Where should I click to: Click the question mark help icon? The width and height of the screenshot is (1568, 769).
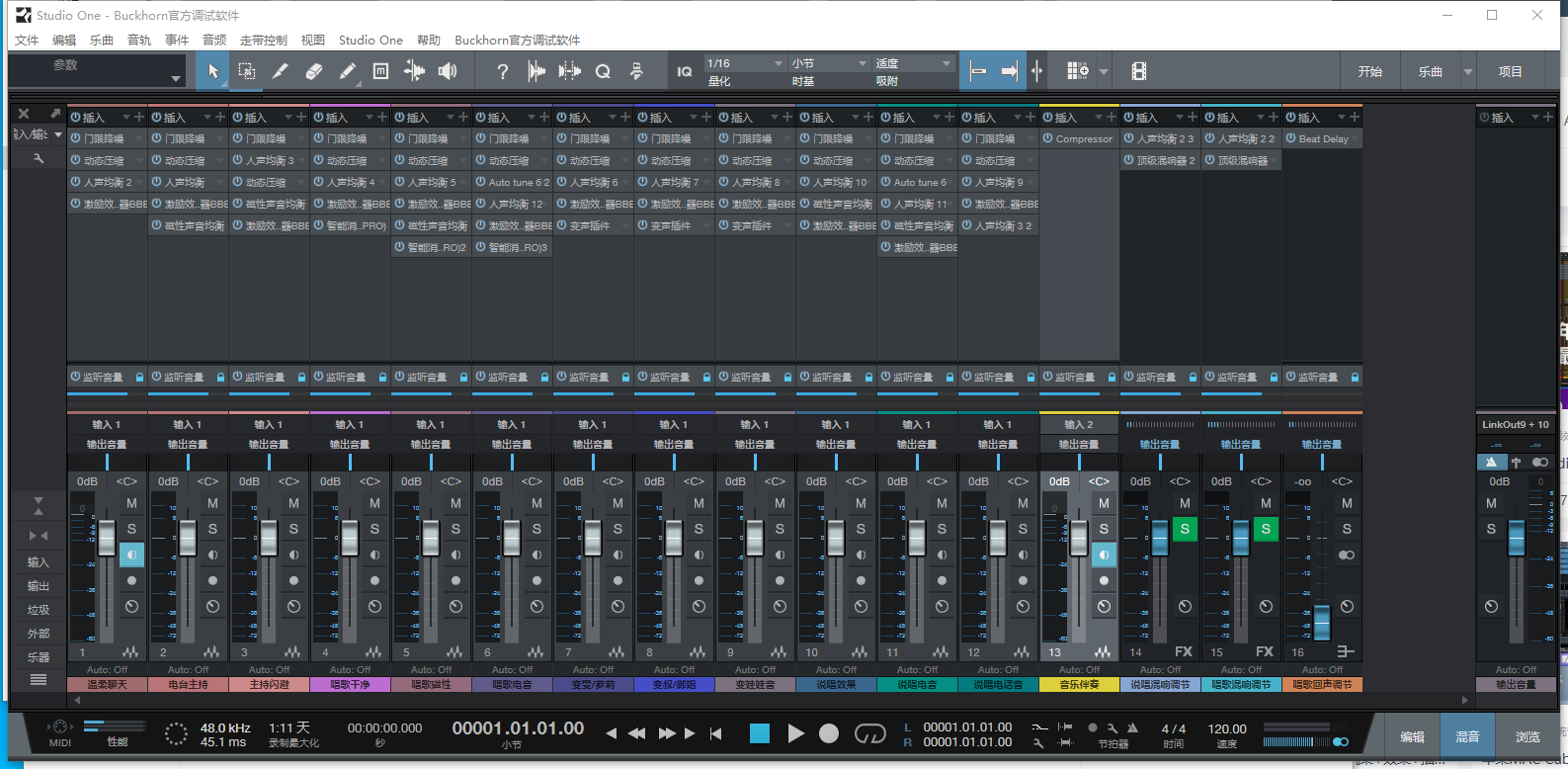click(503, 71)
